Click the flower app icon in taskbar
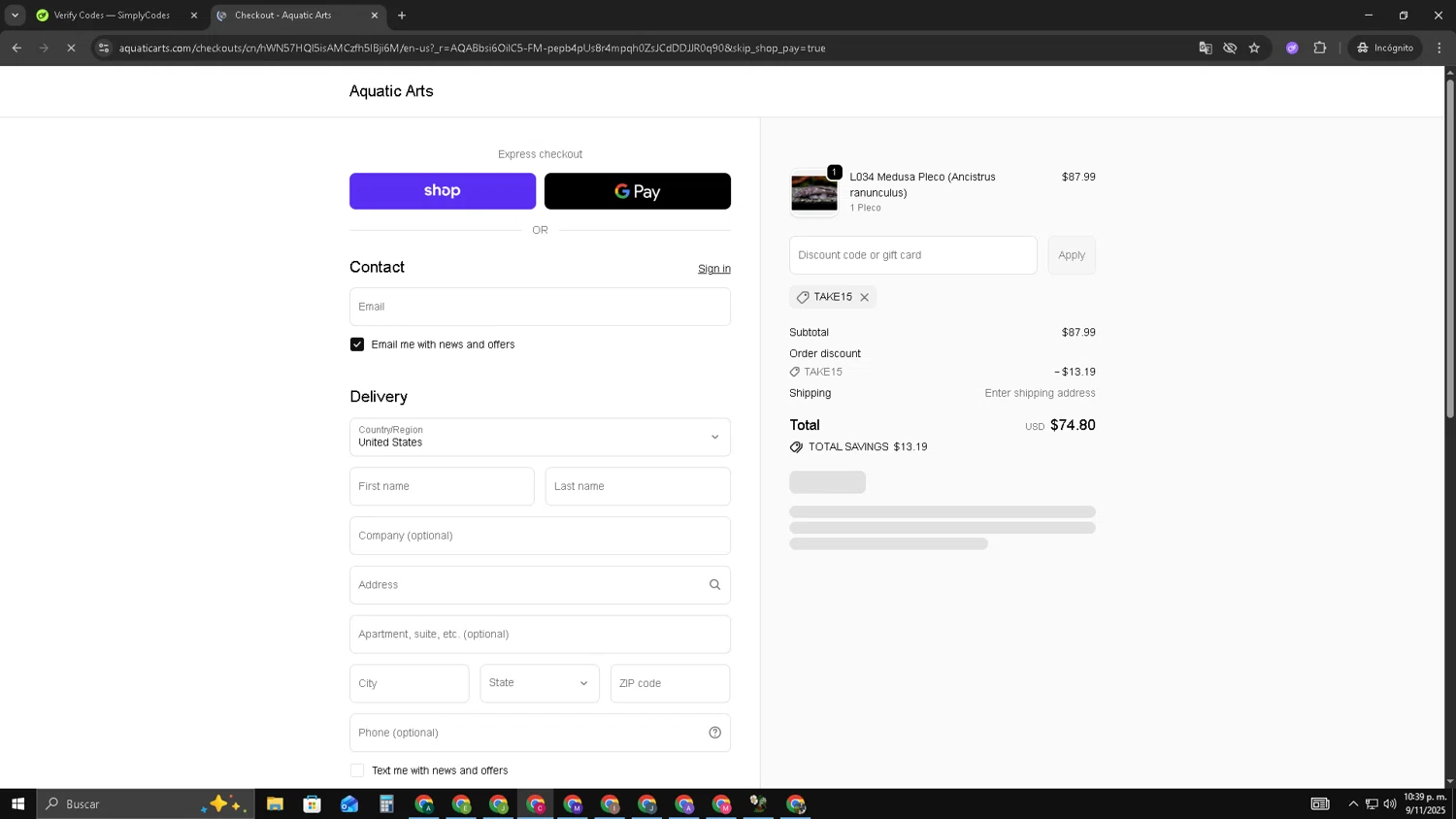1456x819 pixels. pos(758,803)
